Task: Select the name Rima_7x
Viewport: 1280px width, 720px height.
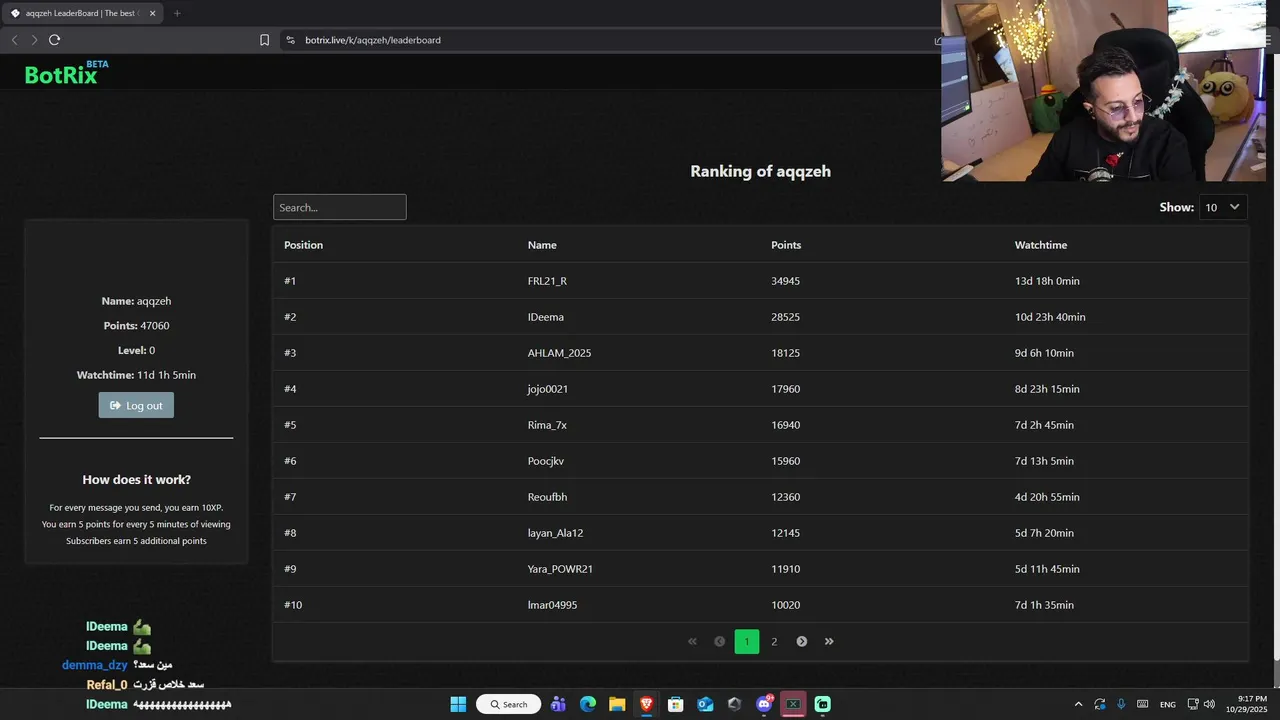Action: [547, 425]
